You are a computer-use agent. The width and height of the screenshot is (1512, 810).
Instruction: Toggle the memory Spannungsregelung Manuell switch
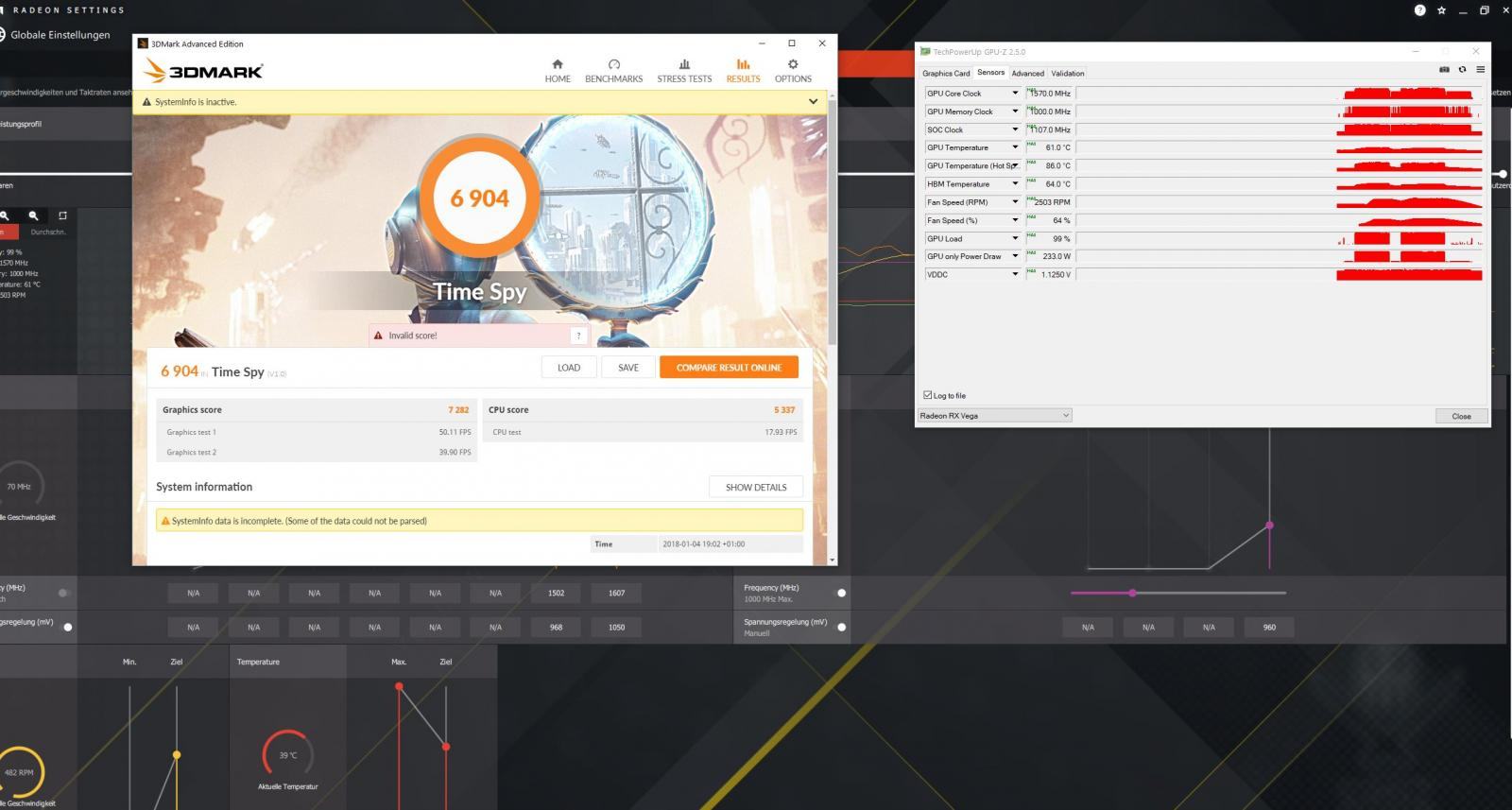tap(841, 627)
